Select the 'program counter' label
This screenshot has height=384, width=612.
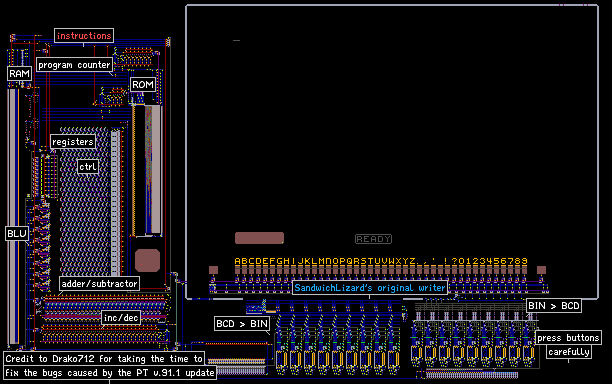coord(75,65)
